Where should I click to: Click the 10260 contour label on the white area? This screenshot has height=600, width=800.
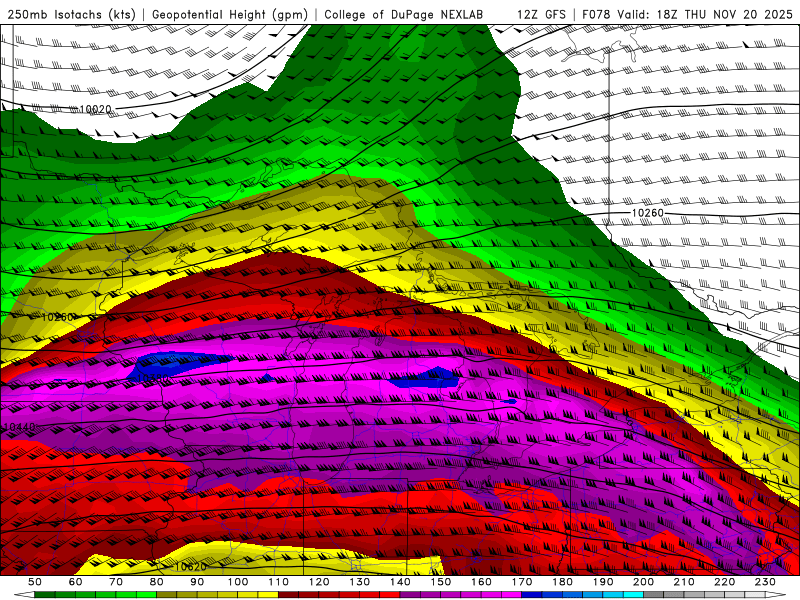647,213
